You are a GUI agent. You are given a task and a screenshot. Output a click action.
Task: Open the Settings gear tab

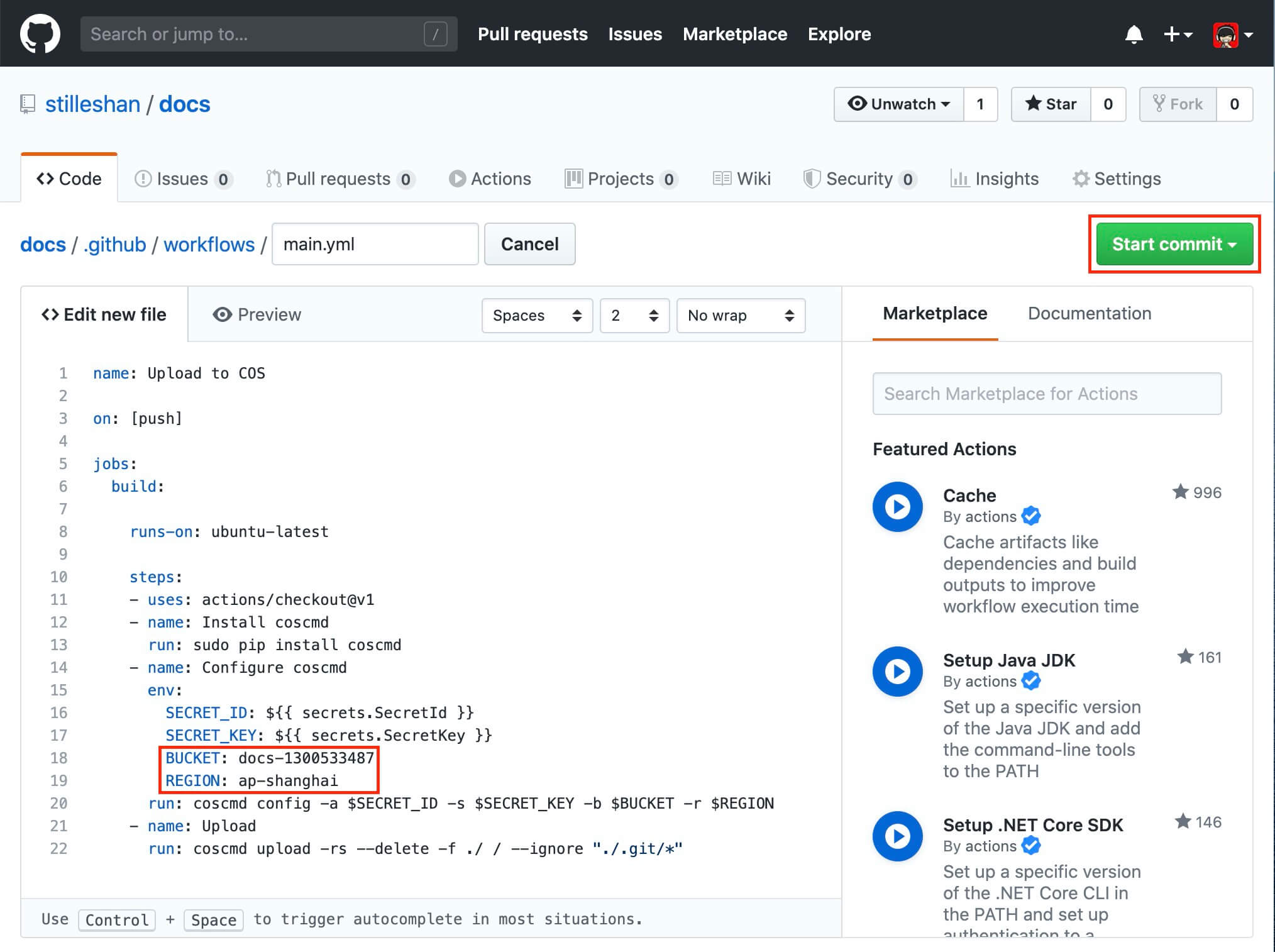pos(1117,179)
